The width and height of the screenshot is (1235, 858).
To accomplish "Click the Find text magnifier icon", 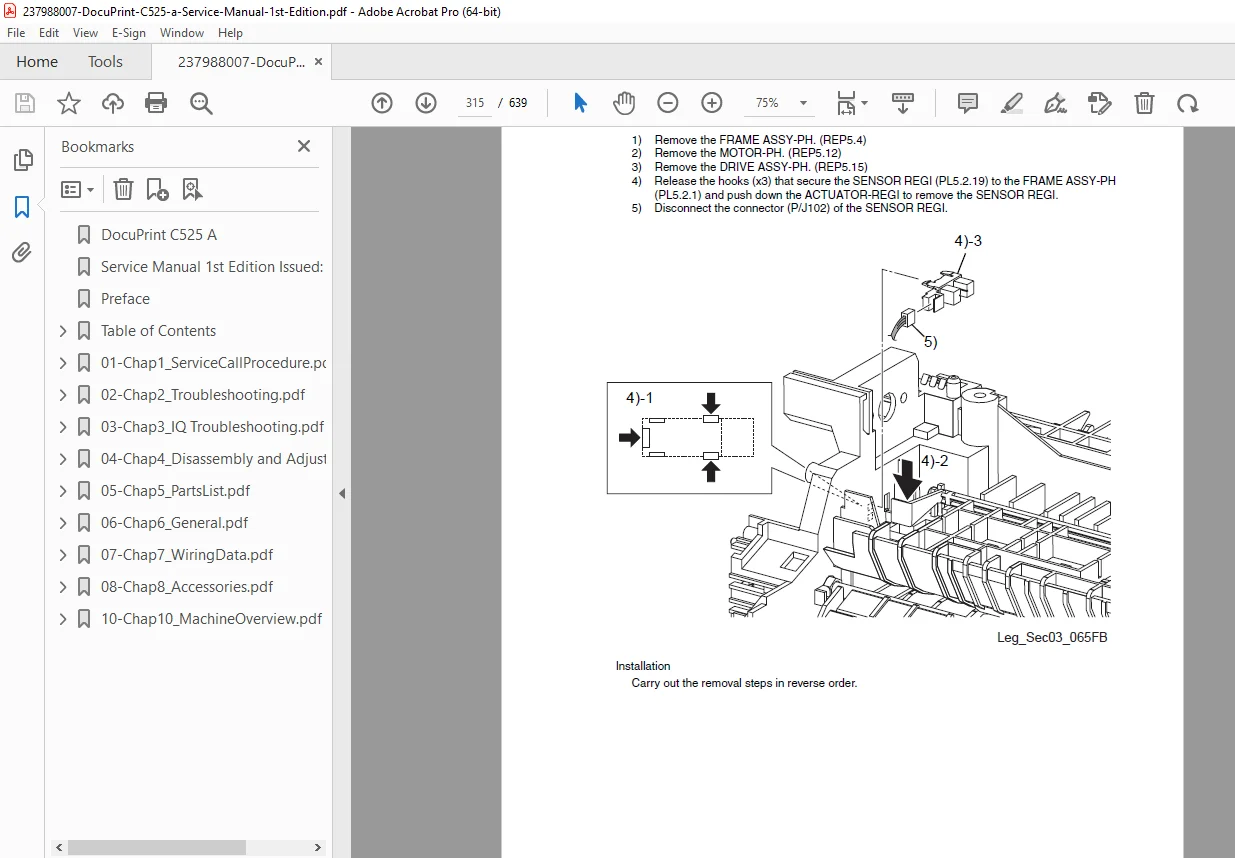I will tap(201, 103).
